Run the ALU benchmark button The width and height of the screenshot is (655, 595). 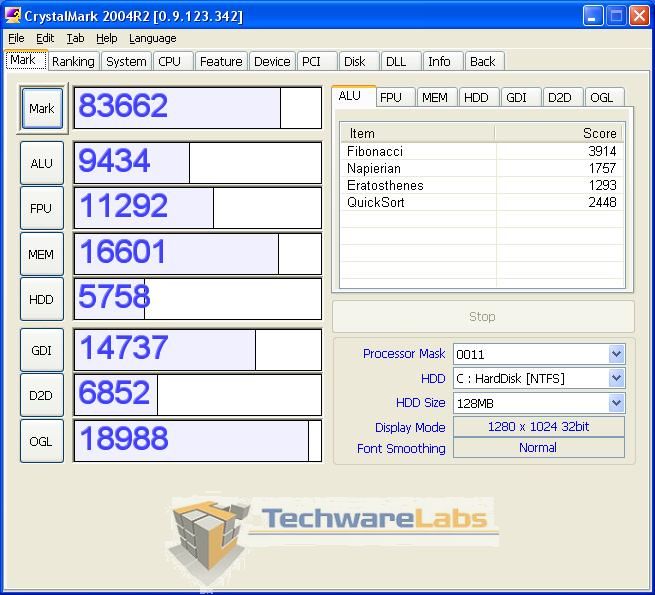coord(41,163)
